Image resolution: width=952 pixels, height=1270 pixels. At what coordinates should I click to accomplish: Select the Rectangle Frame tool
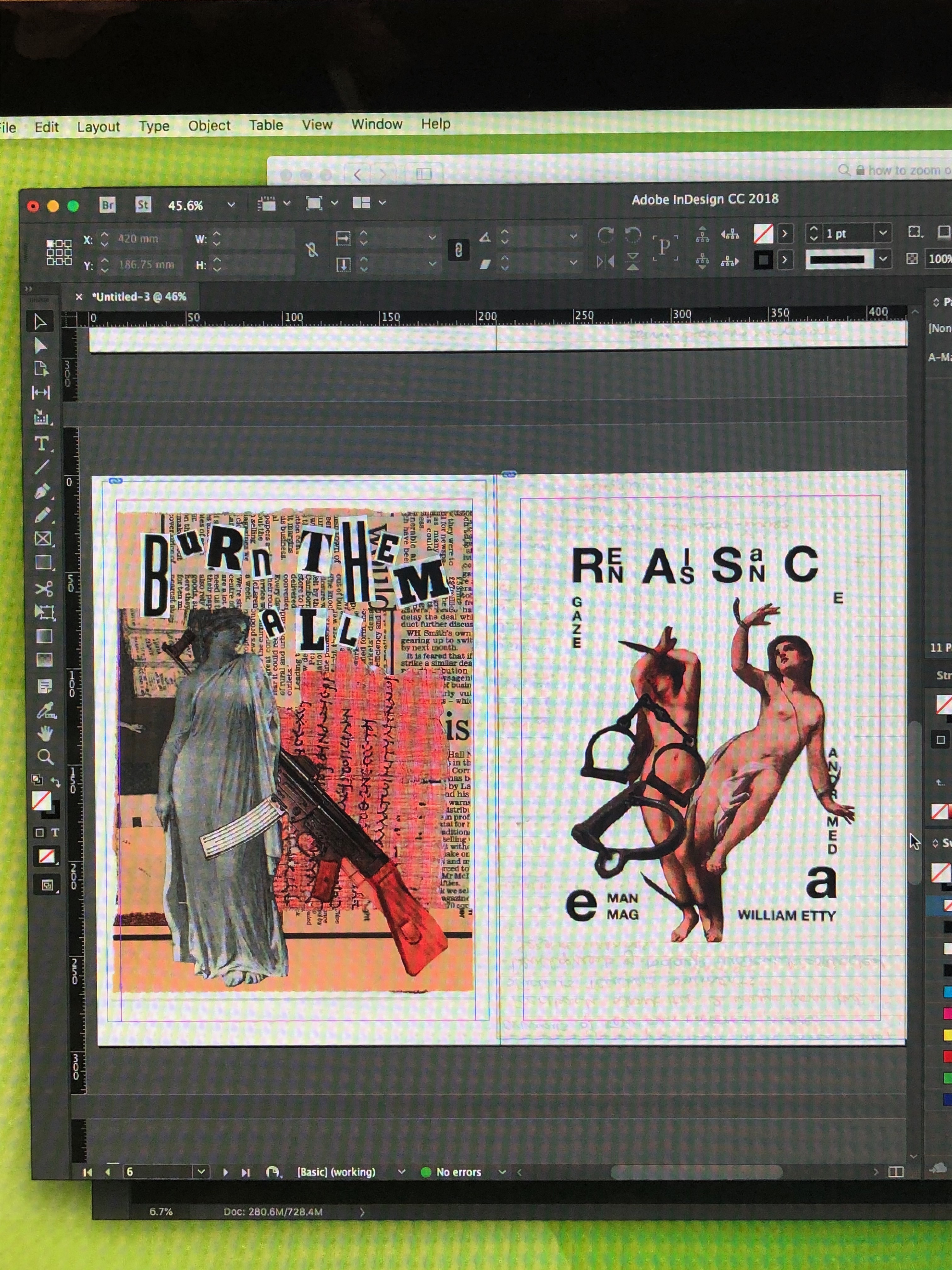tap(43, 539)
